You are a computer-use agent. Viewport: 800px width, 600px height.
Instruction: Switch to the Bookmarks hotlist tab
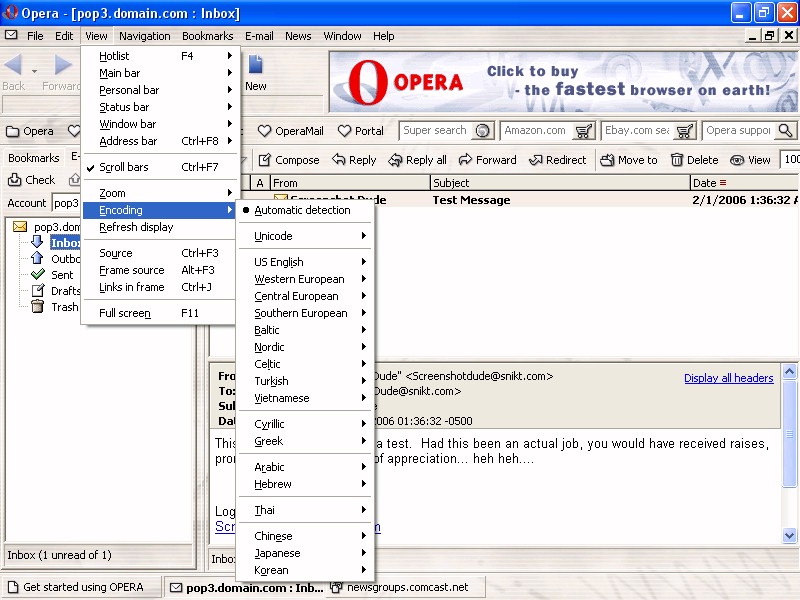[x=34, y=158]
